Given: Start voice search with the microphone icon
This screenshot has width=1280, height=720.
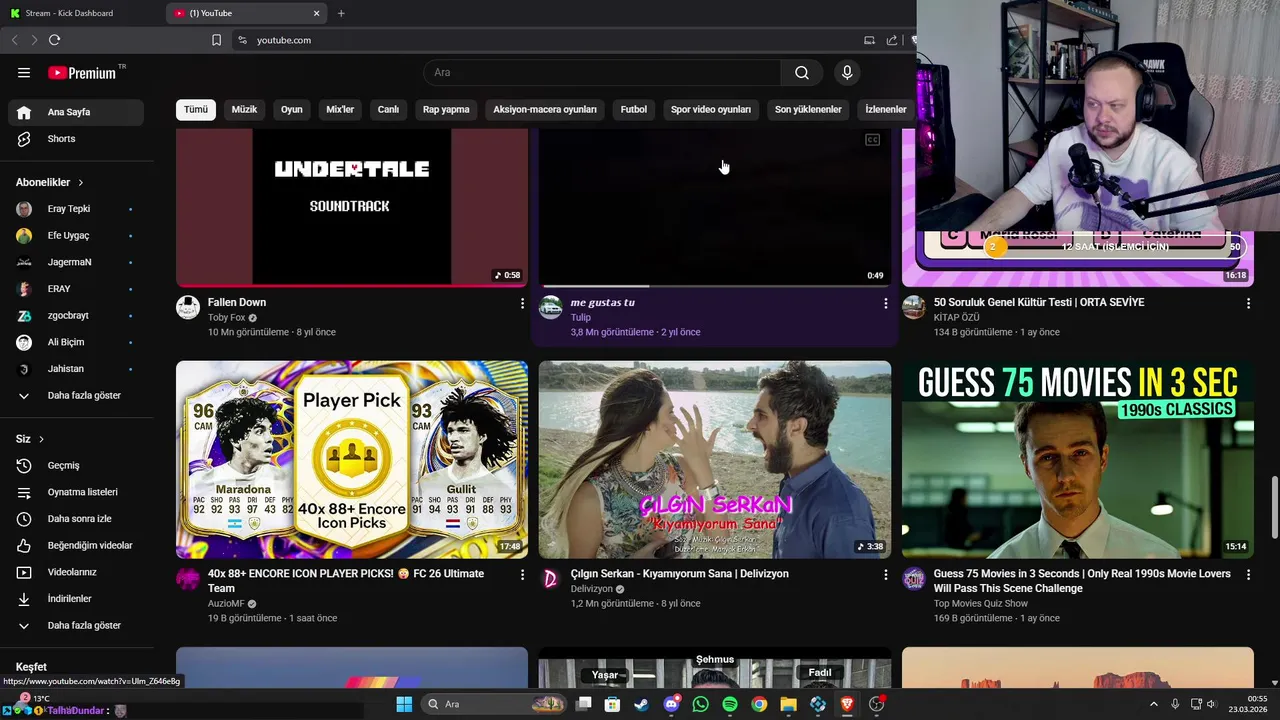Looking at the screenshot, I should pyautogui.click(x=847, y=72).
